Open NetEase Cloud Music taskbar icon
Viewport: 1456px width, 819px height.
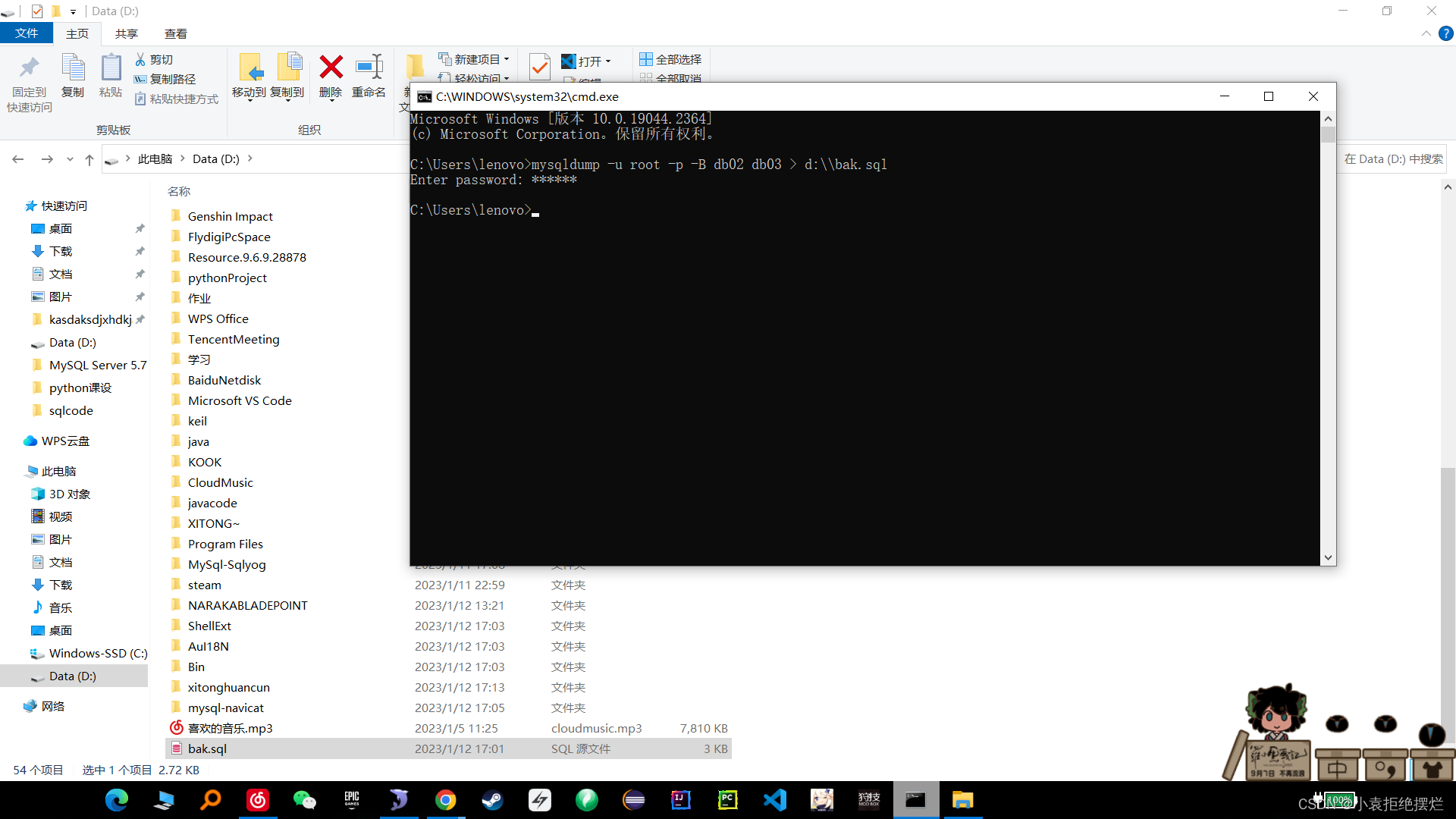coord(258,800)
